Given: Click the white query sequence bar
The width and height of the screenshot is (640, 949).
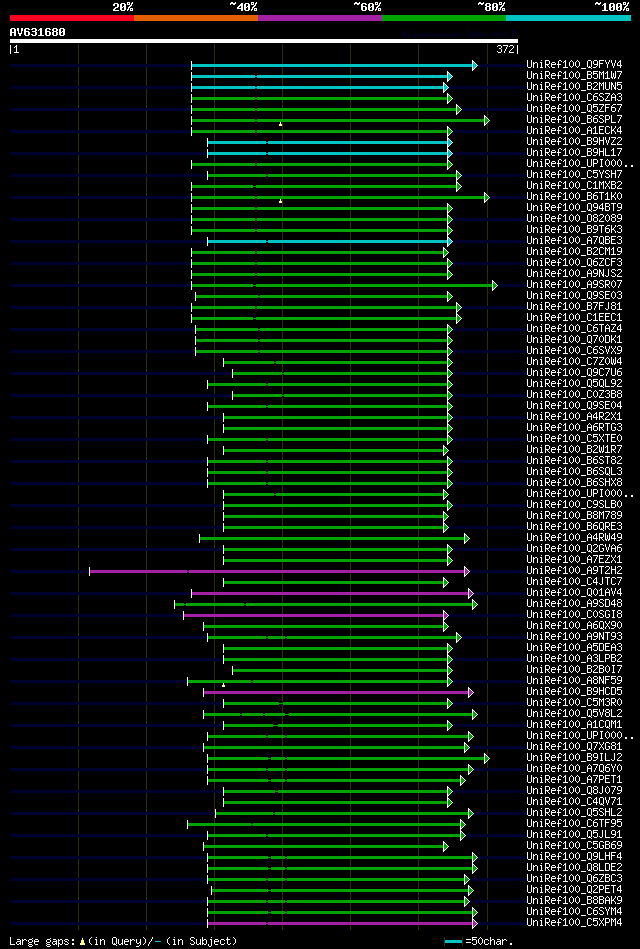Looking at the screenshot, I should [x=263, y=41].
